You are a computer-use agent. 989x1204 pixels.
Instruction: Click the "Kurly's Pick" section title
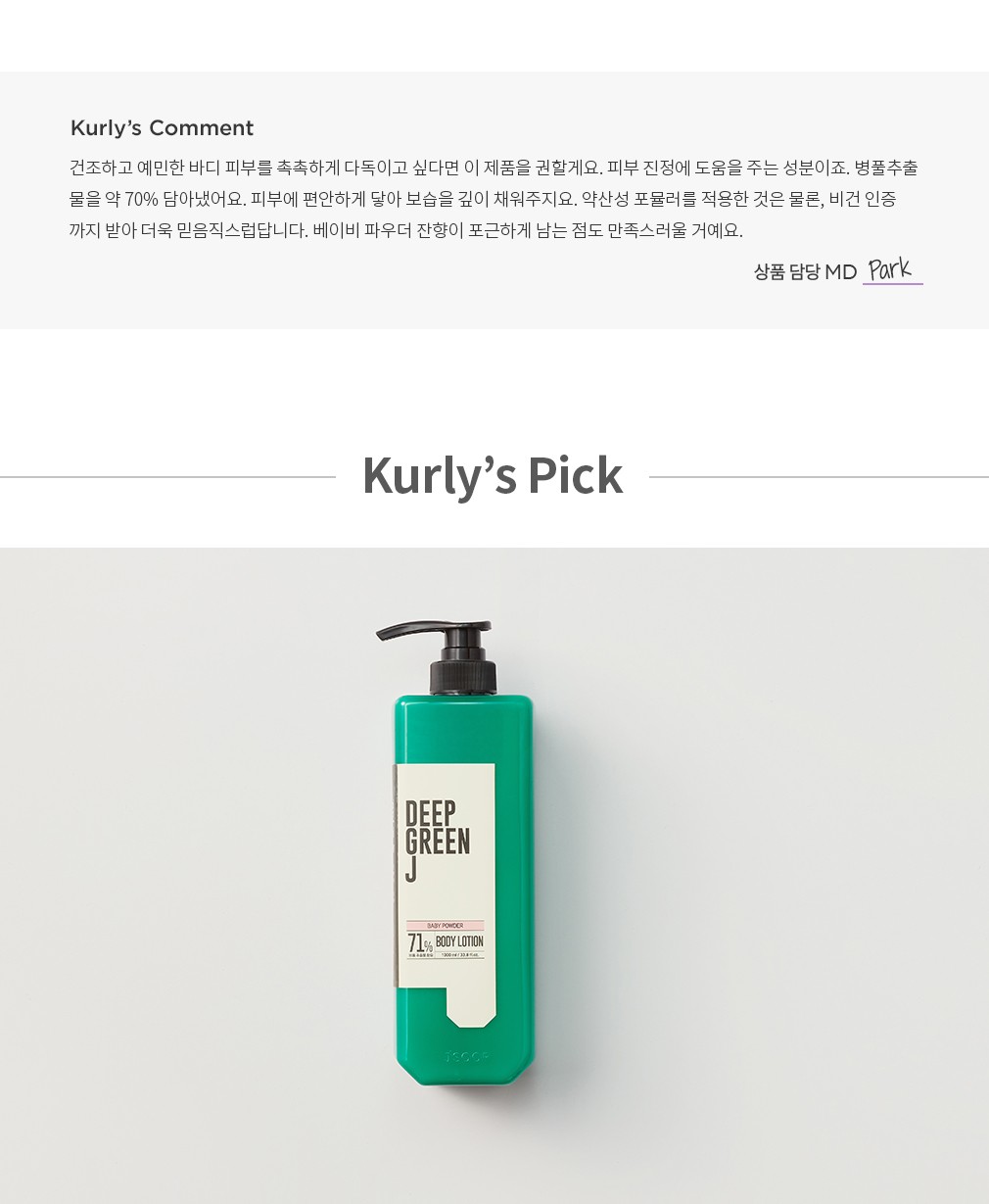pos(493,476)
